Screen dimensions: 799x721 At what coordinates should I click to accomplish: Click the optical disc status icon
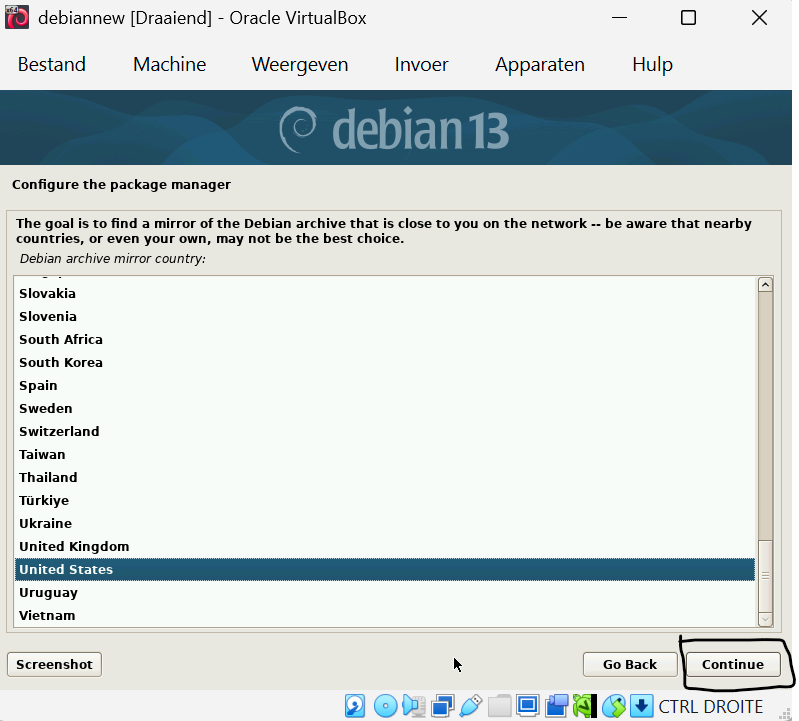pyautogui.click(x=385, y=706)
